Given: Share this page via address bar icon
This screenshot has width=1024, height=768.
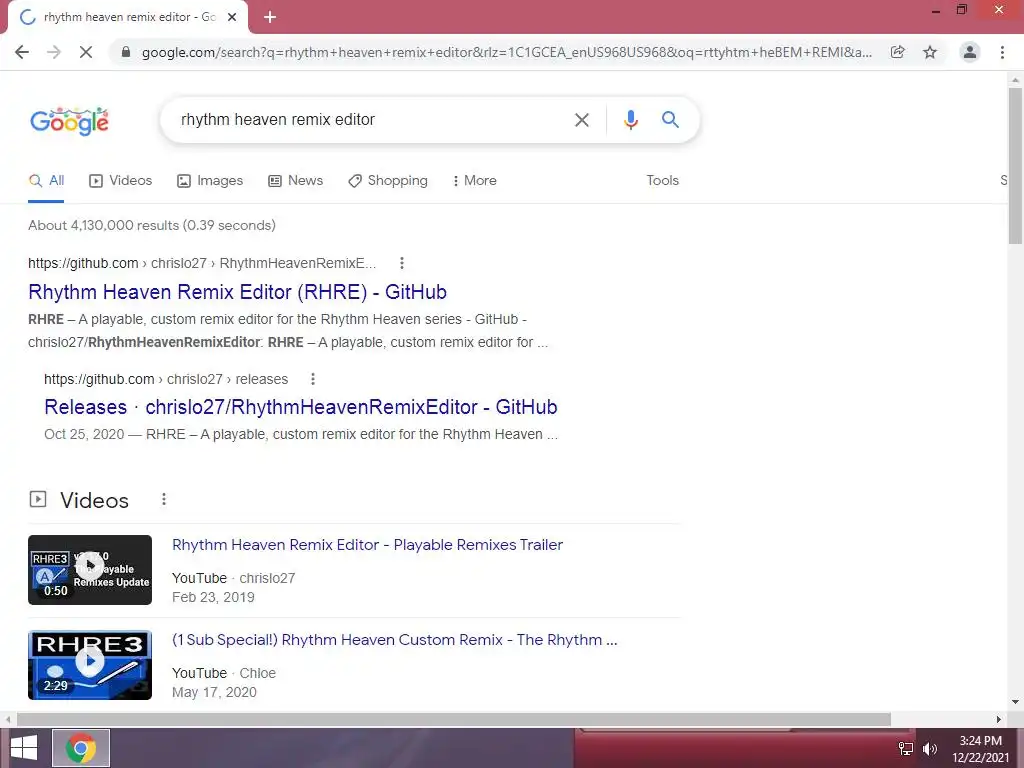Looking at the screenshot, I should click(x=897, y=52).
